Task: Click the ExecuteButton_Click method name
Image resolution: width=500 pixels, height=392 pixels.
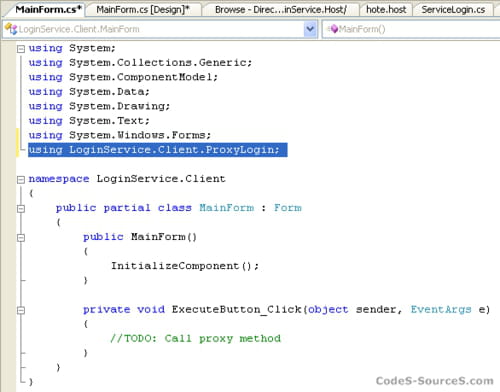Action: pos(236,310)
